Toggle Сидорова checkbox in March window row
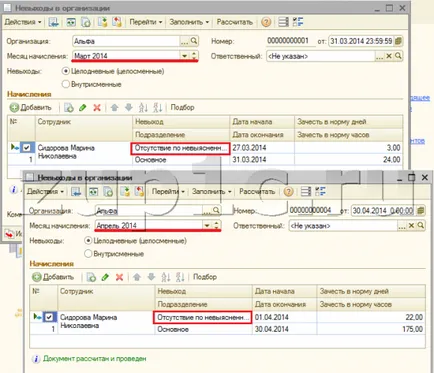Screen dimensions: 434x373 tap(27, 147)
